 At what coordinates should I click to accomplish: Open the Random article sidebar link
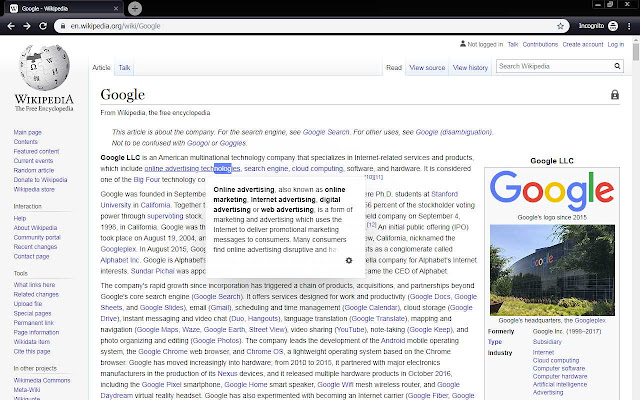33,170
